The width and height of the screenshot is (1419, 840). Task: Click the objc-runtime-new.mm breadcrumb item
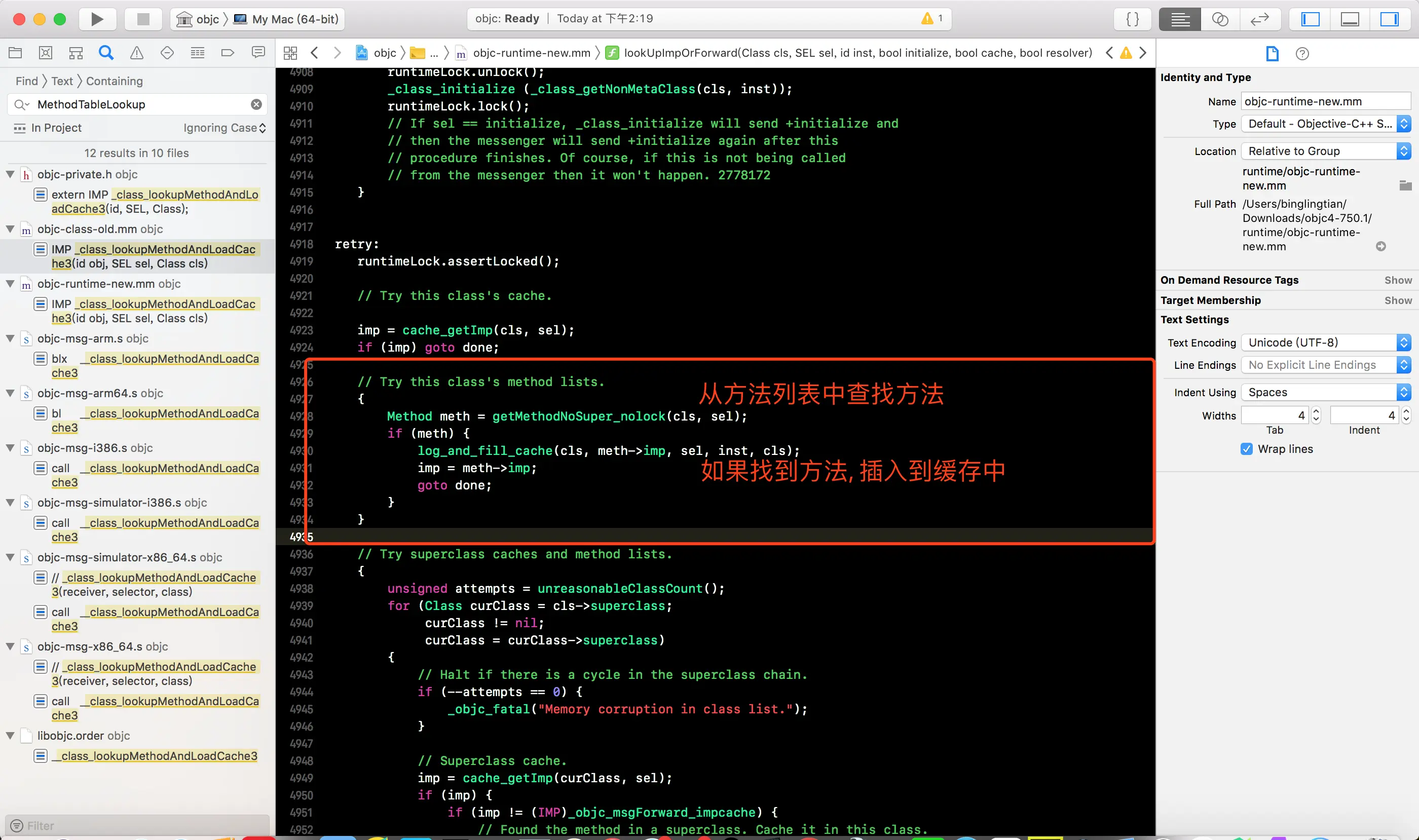[531, 53]
